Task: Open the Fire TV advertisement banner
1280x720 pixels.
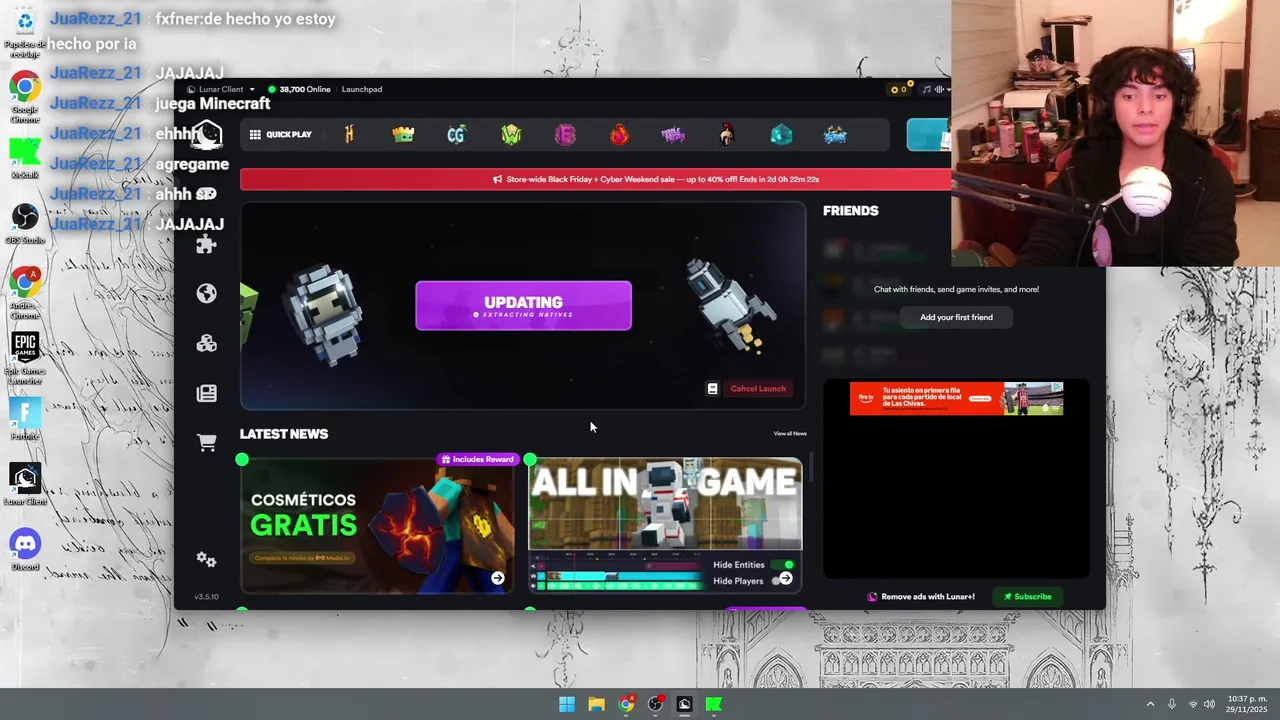Action: pyautogui.click(x=956, y=398)
